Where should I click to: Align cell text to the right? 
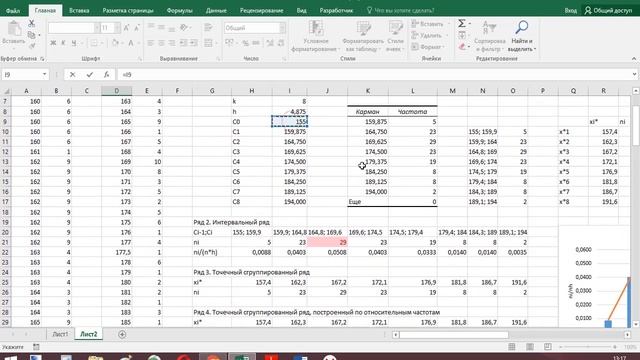(x=172, y=43)
